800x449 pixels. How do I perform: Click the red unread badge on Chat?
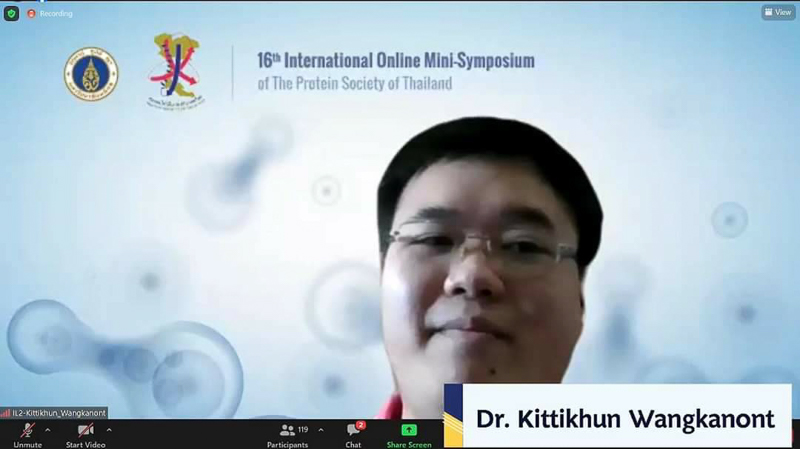coord(360,425)
